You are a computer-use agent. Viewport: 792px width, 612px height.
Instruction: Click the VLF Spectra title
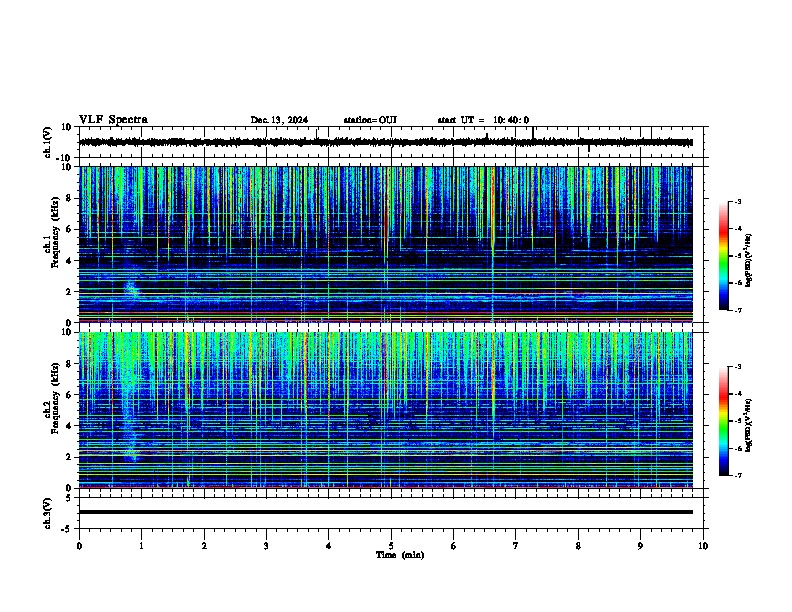(x=113, y=120)
